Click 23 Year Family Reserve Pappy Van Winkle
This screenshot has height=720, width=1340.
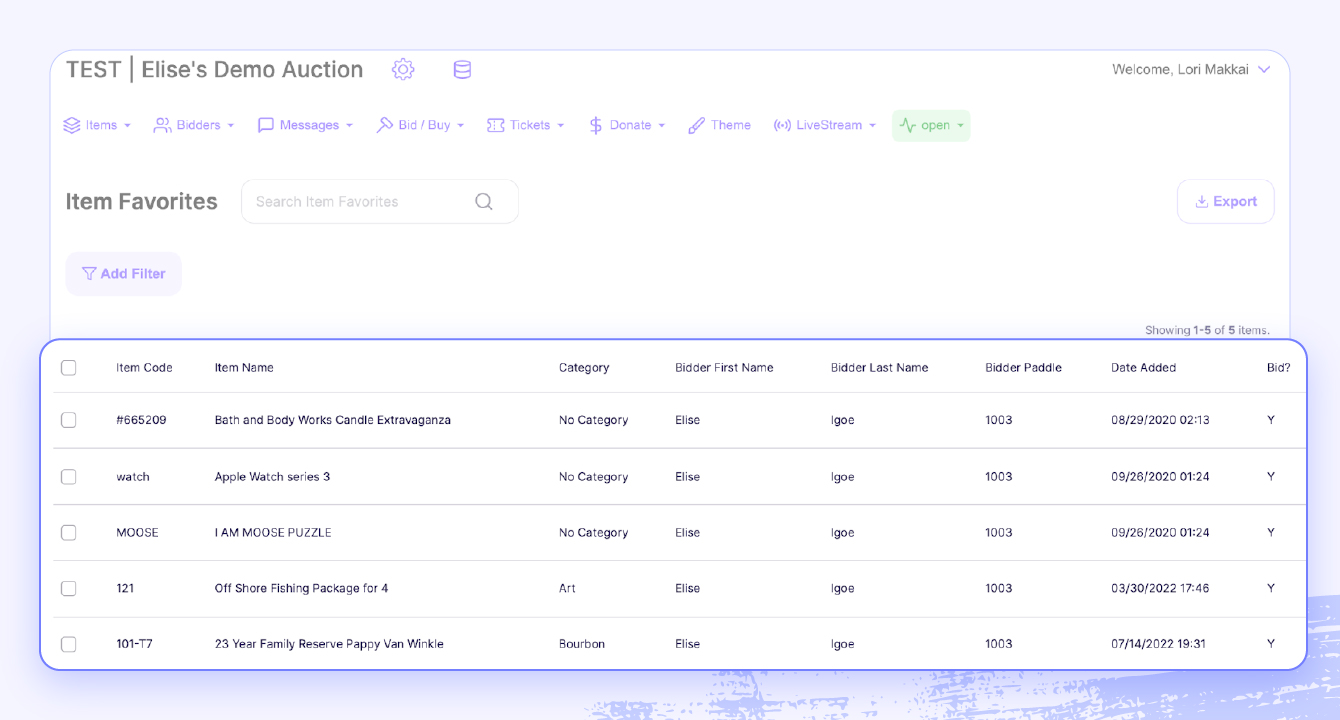pos(329,644)
